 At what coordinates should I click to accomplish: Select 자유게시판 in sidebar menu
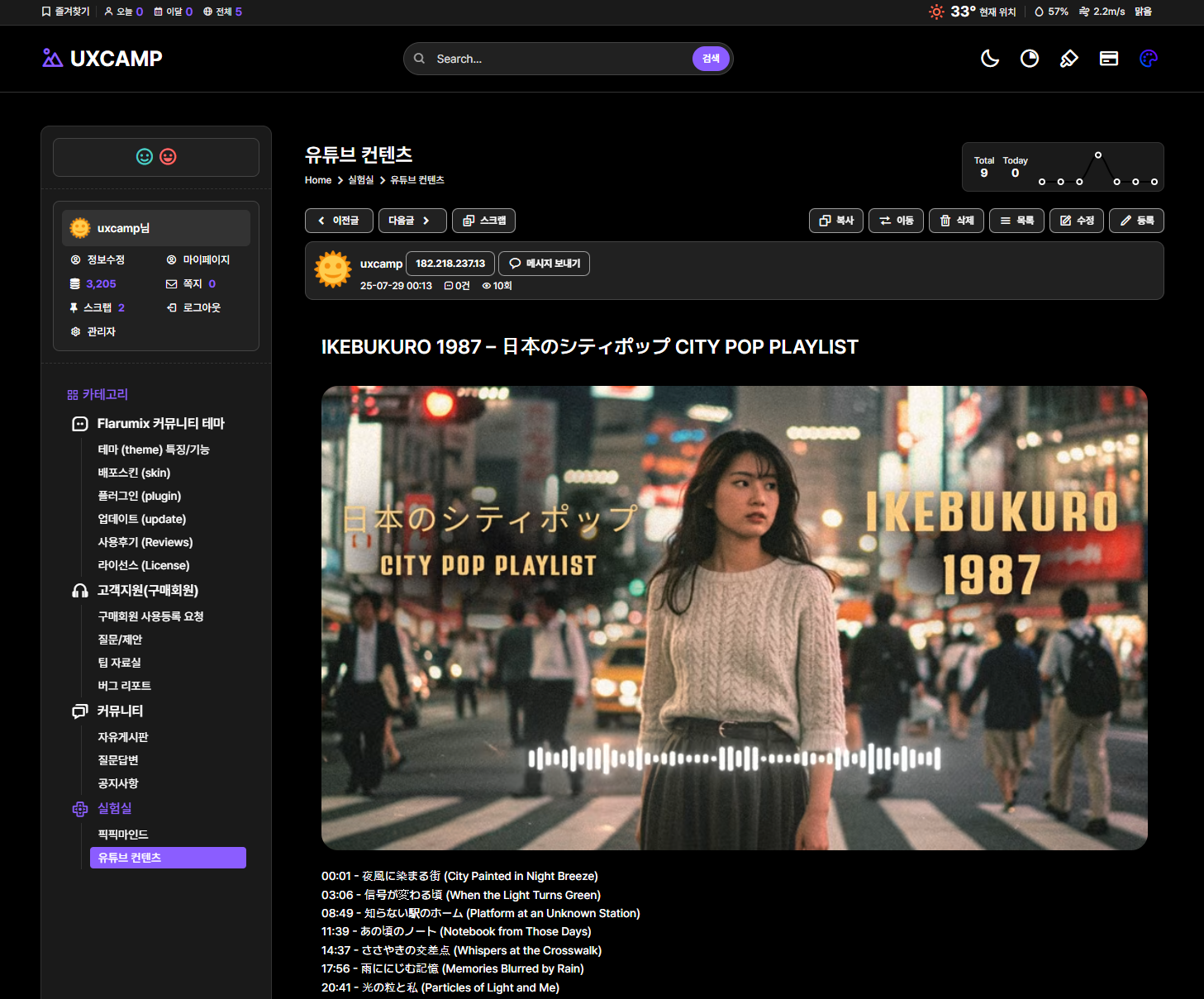123,737
